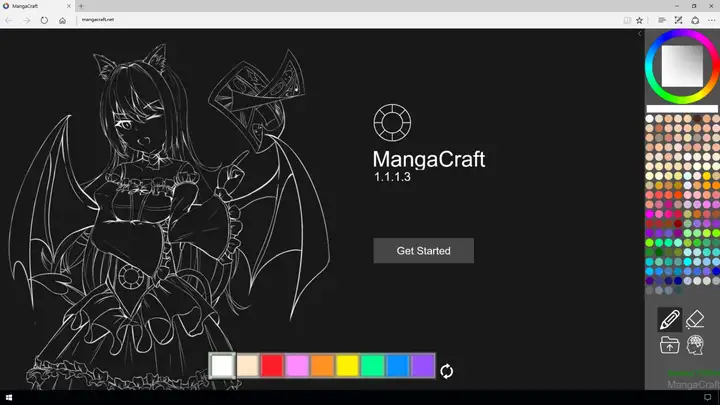Click the saturation square inside color wheel
This screenshot has width=720, height=405.
[x=682, y=66]
